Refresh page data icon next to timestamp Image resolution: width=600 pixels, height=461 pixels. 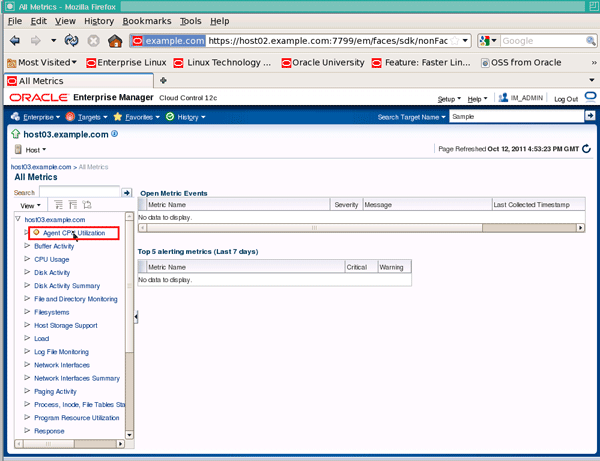[586, 148]
